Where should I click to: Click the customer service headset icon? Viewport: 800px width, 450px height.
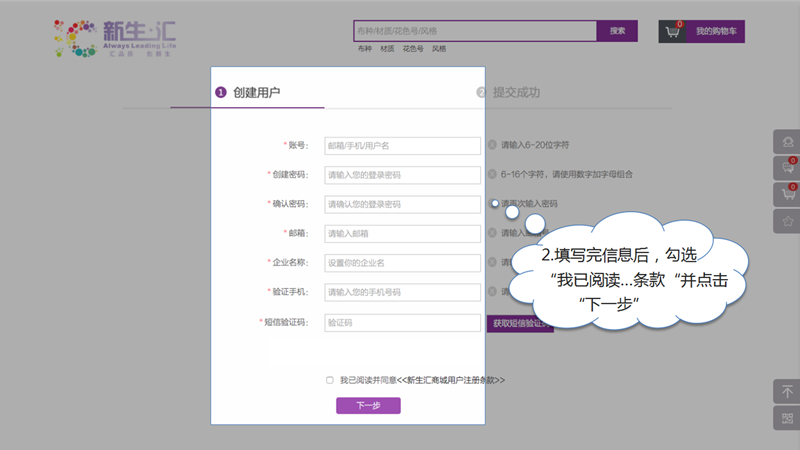point(787,142)
